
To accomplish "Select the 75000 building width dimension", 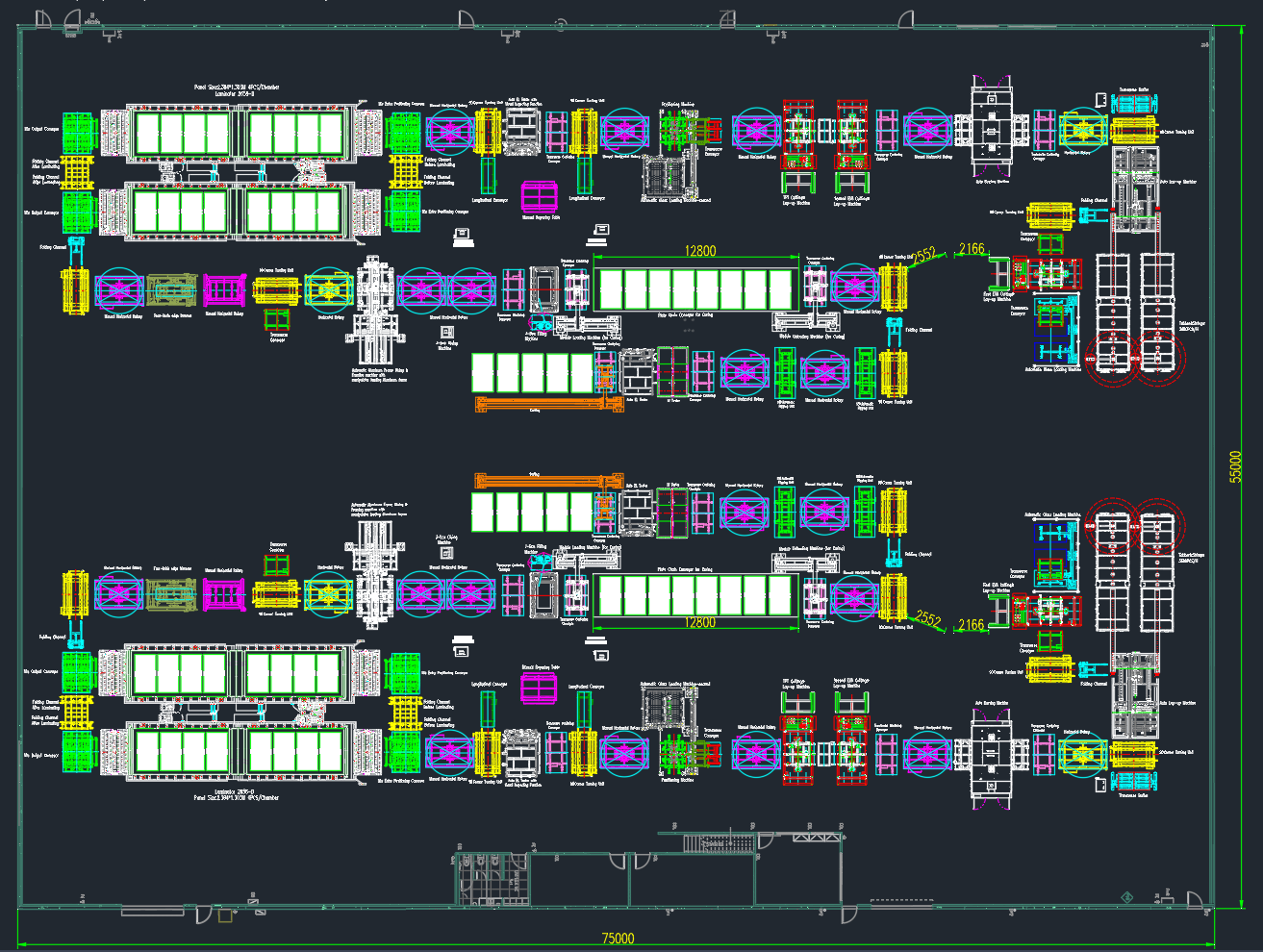I will [x=618, y=939].
